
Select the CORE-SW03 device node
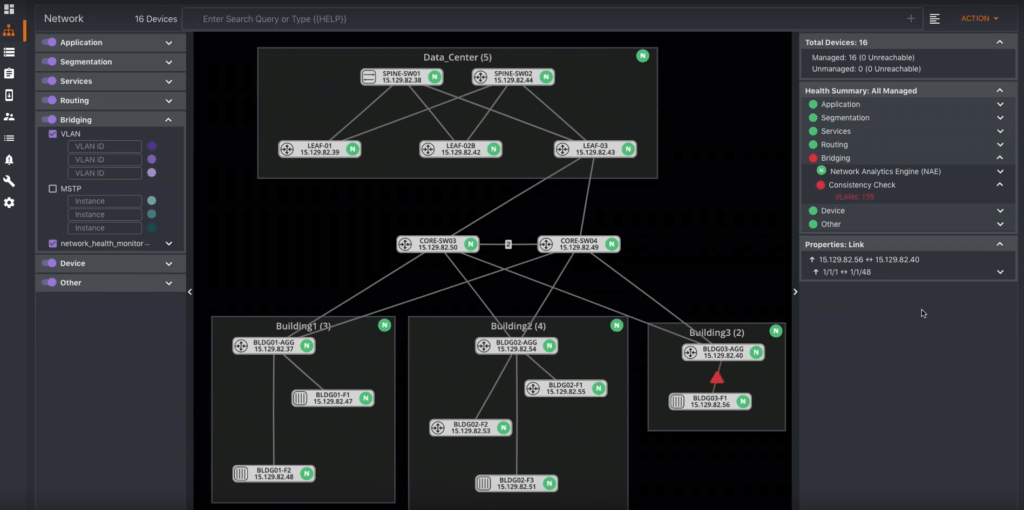pos(438,244)
